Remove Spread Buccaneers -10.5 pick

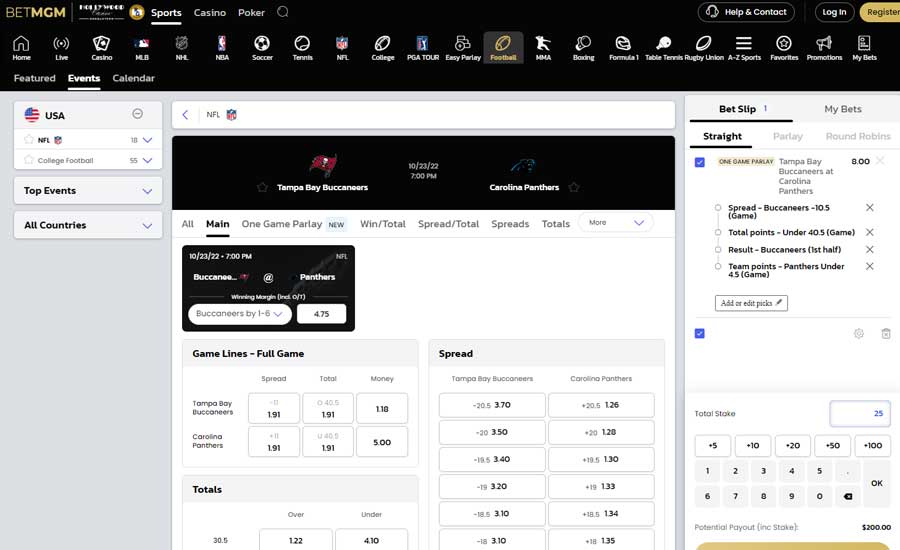click(x=870, y=208)
